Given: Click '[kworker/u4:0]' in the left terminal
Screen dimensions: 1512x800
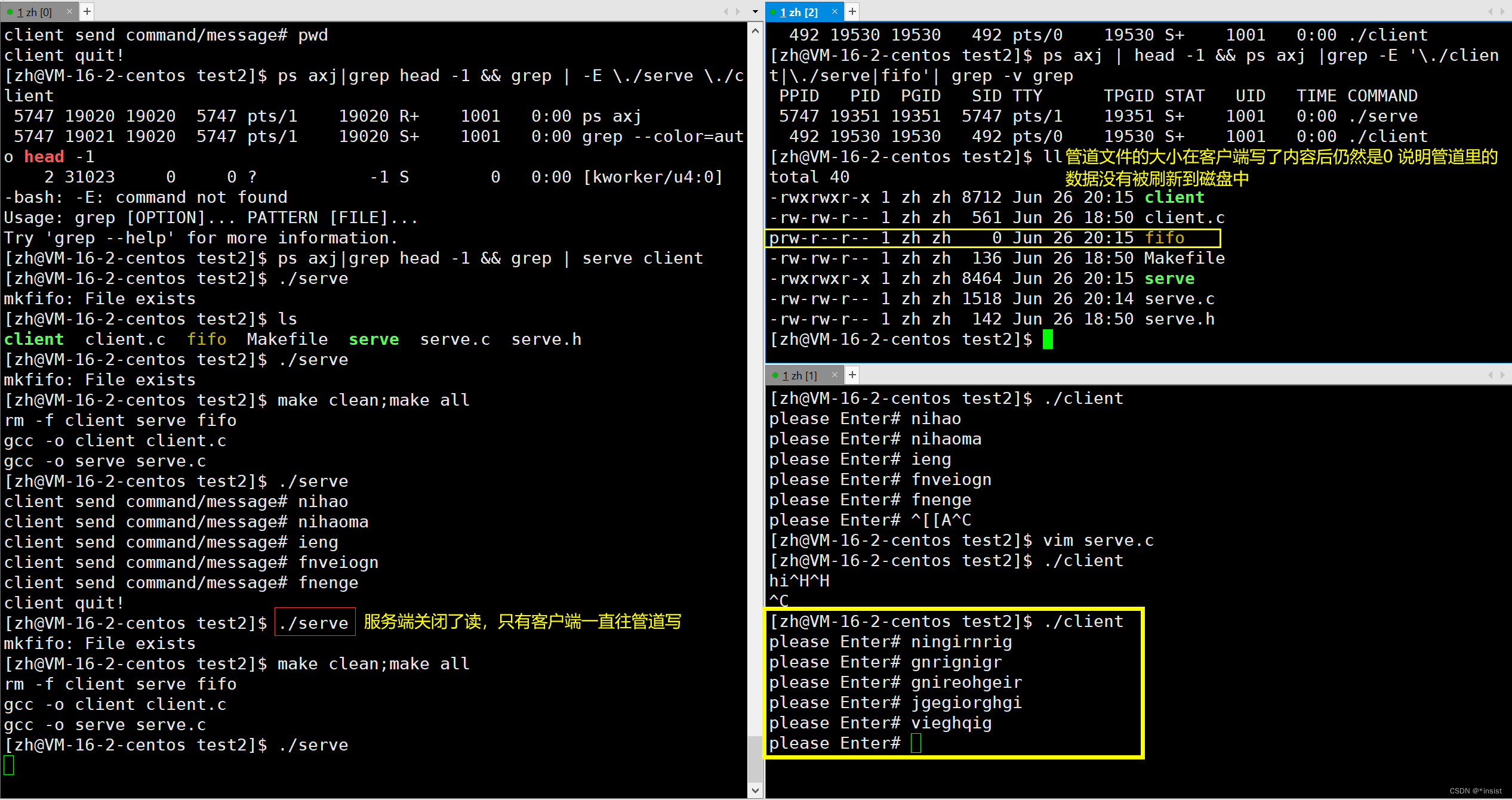Looking at the screenshot, I should pyautogui.click(x=652, y=177).
